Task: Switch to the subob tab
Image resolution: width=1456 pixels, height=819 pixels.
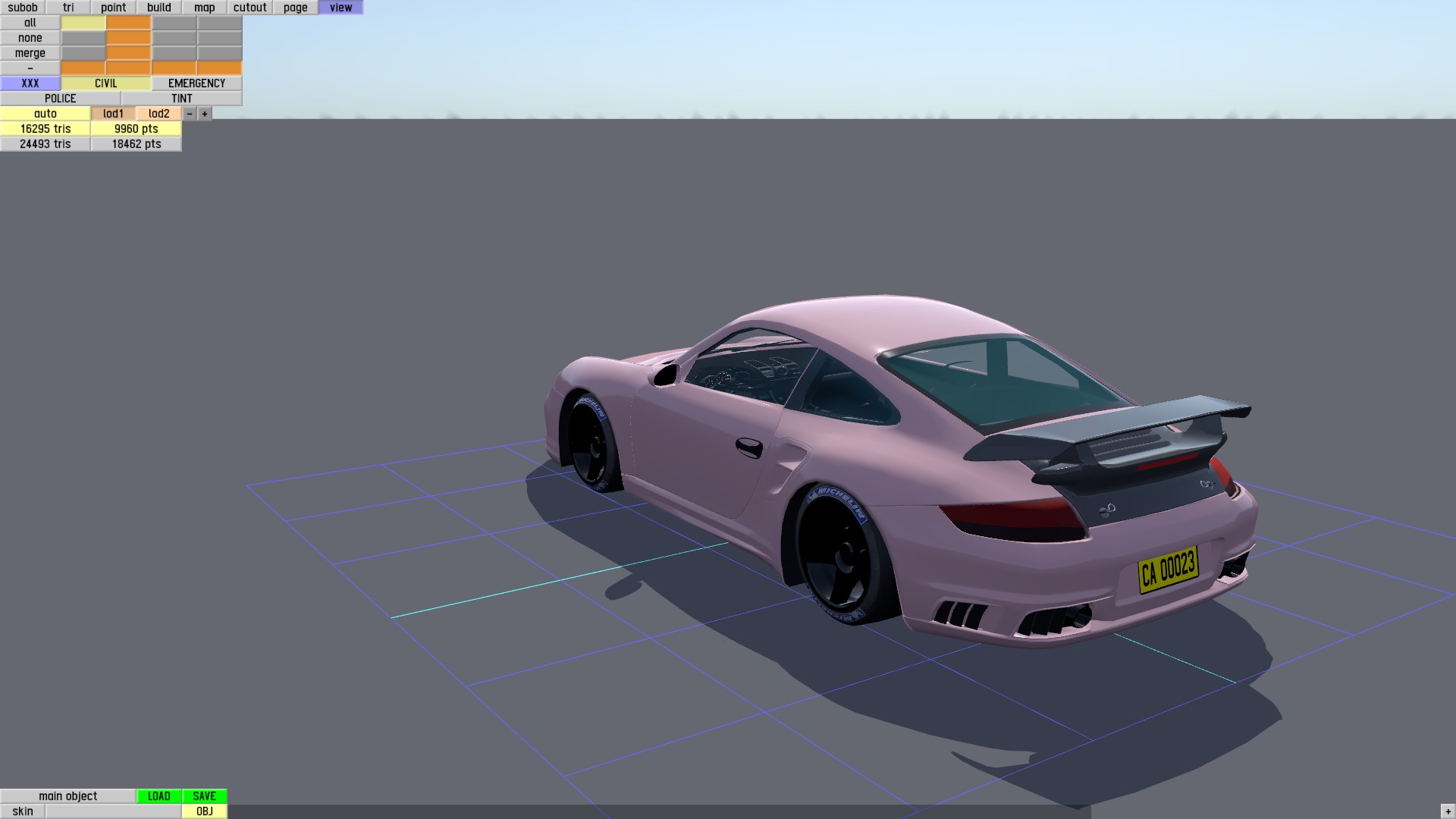Action: pos(23,8)
